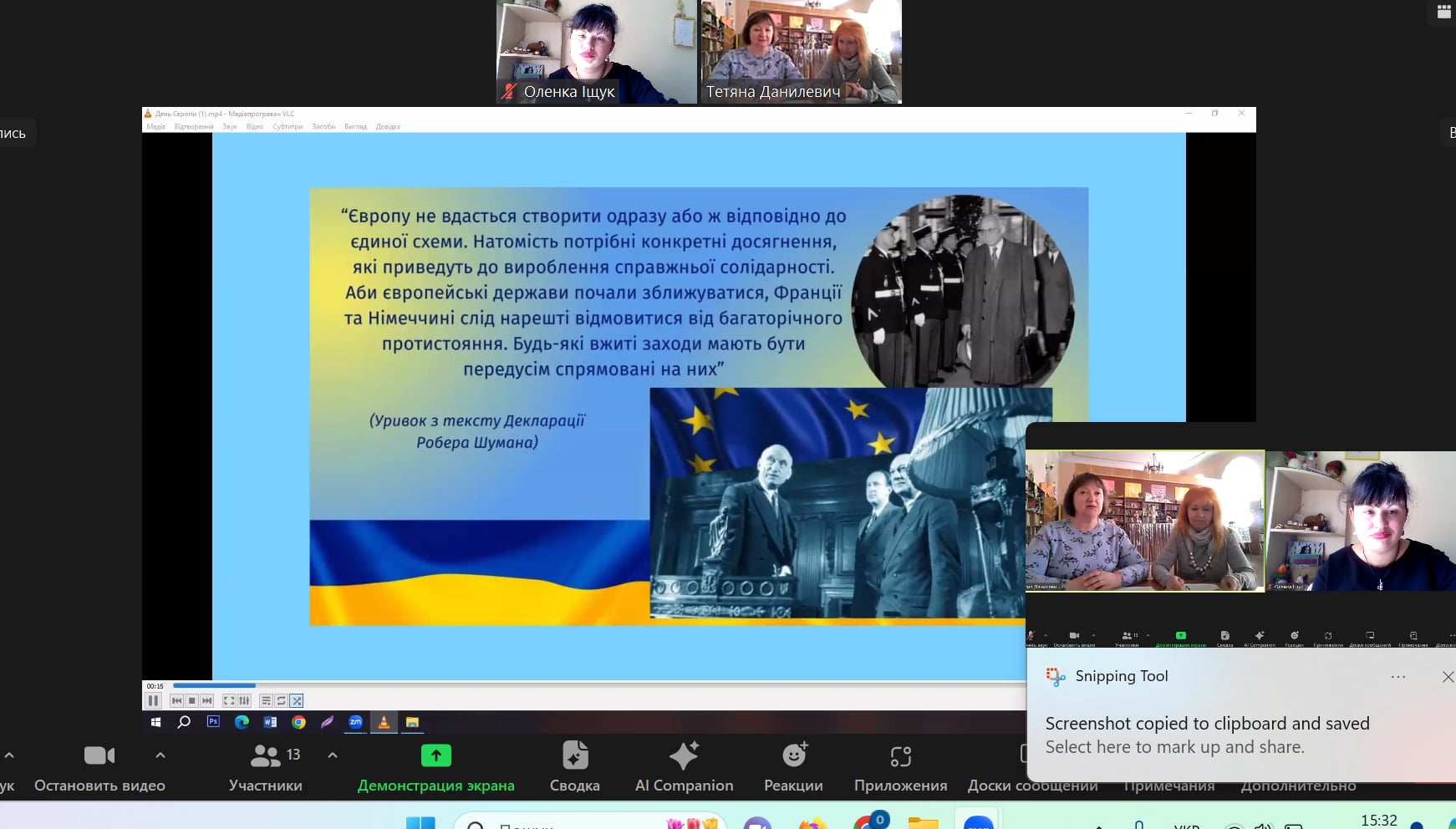The height and width of the screenshot is (829, 1456).
Task: Open Zoom Реакции reactions panel
Action: 793,766
